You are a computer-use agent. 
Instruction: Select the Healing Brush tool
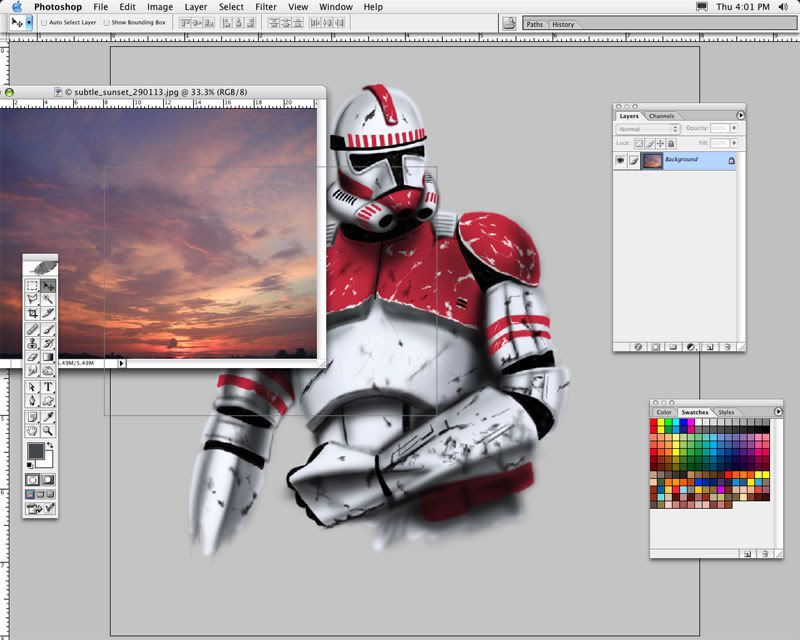(x=32, y=330)
